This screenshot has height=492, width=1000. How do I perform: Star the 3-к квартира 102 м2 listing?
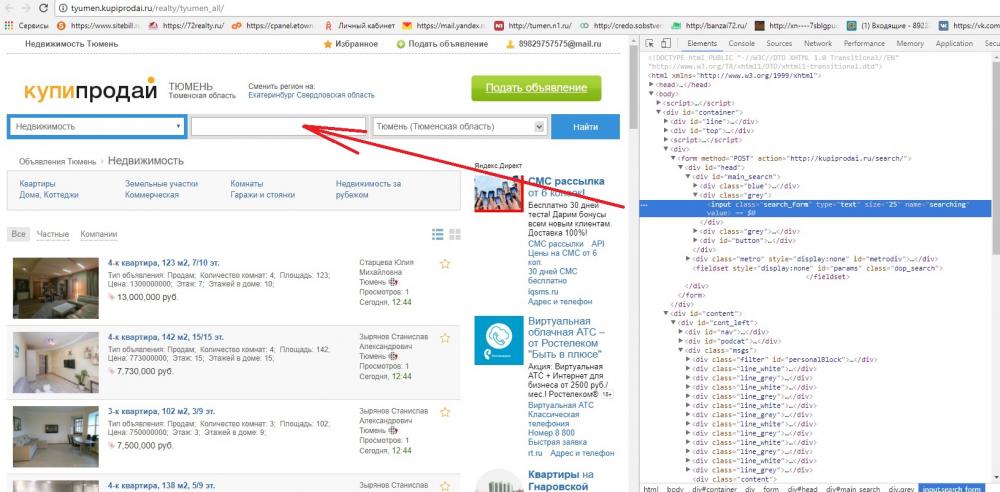click(x=445, y=412)
